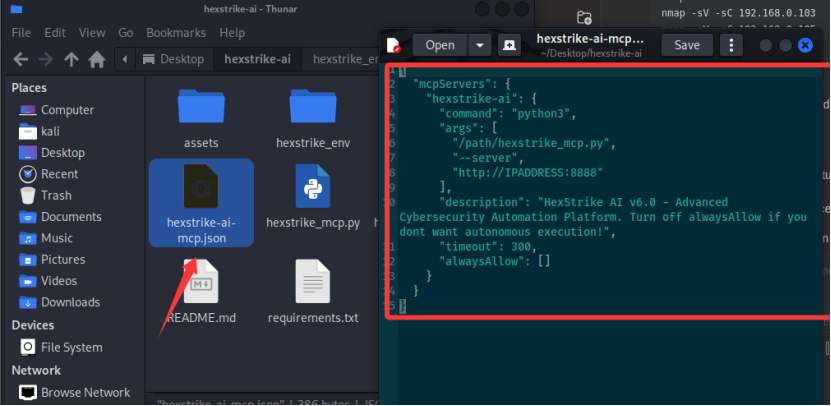The image size is (831, 406).
Task: Click the "description" key in editor
Action: 481,202
